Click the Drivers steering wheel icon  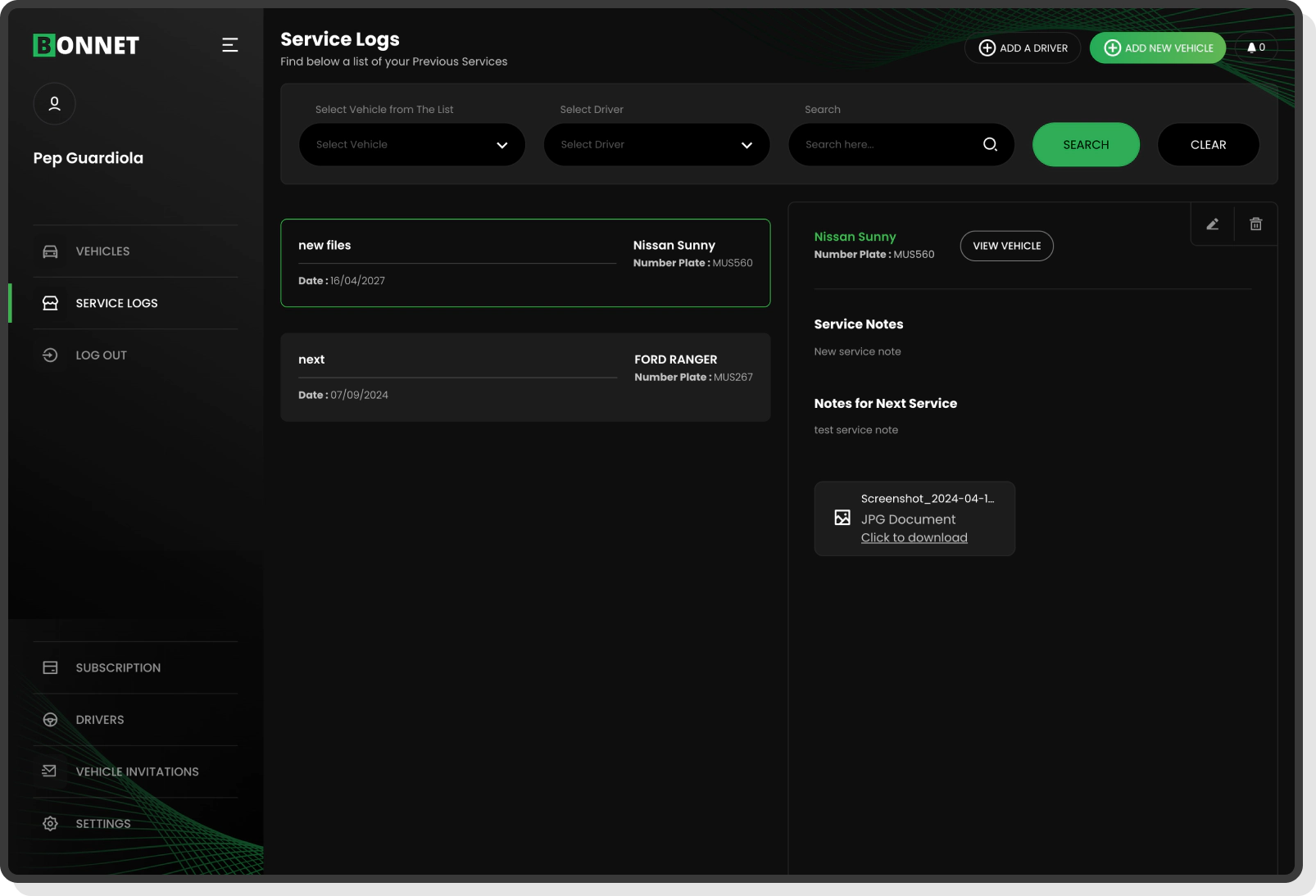coord(50,719)
